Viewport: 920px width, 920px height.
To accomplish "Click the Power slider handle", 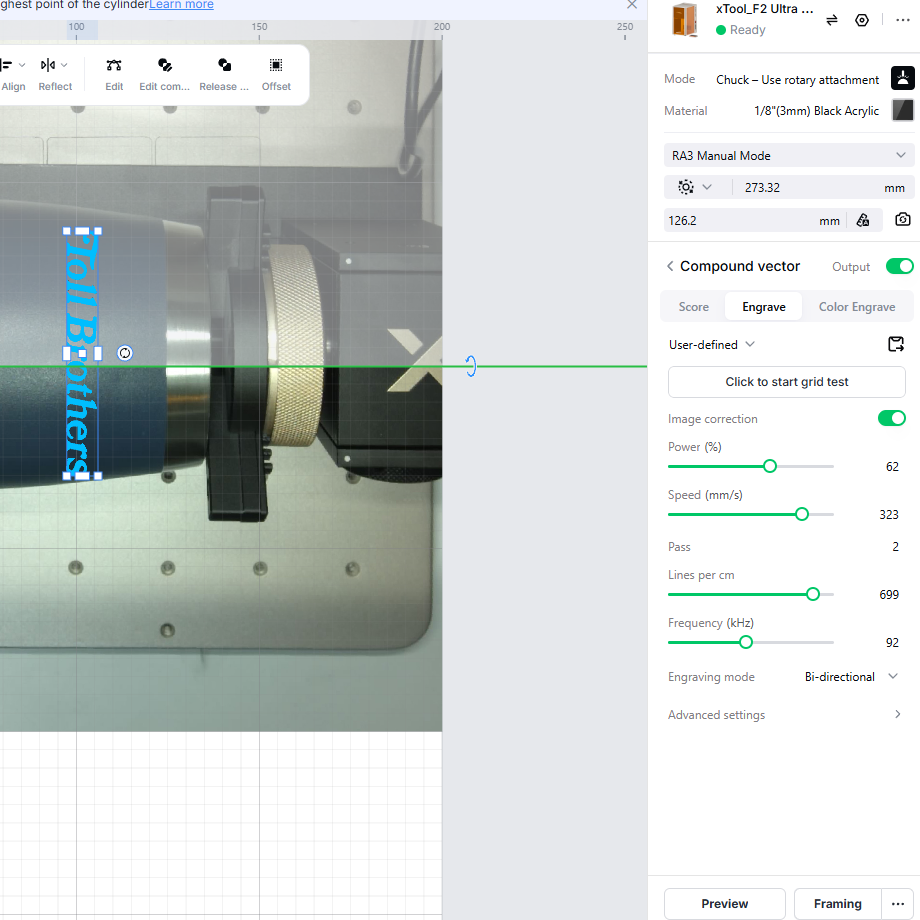I will tap(770, 466).
